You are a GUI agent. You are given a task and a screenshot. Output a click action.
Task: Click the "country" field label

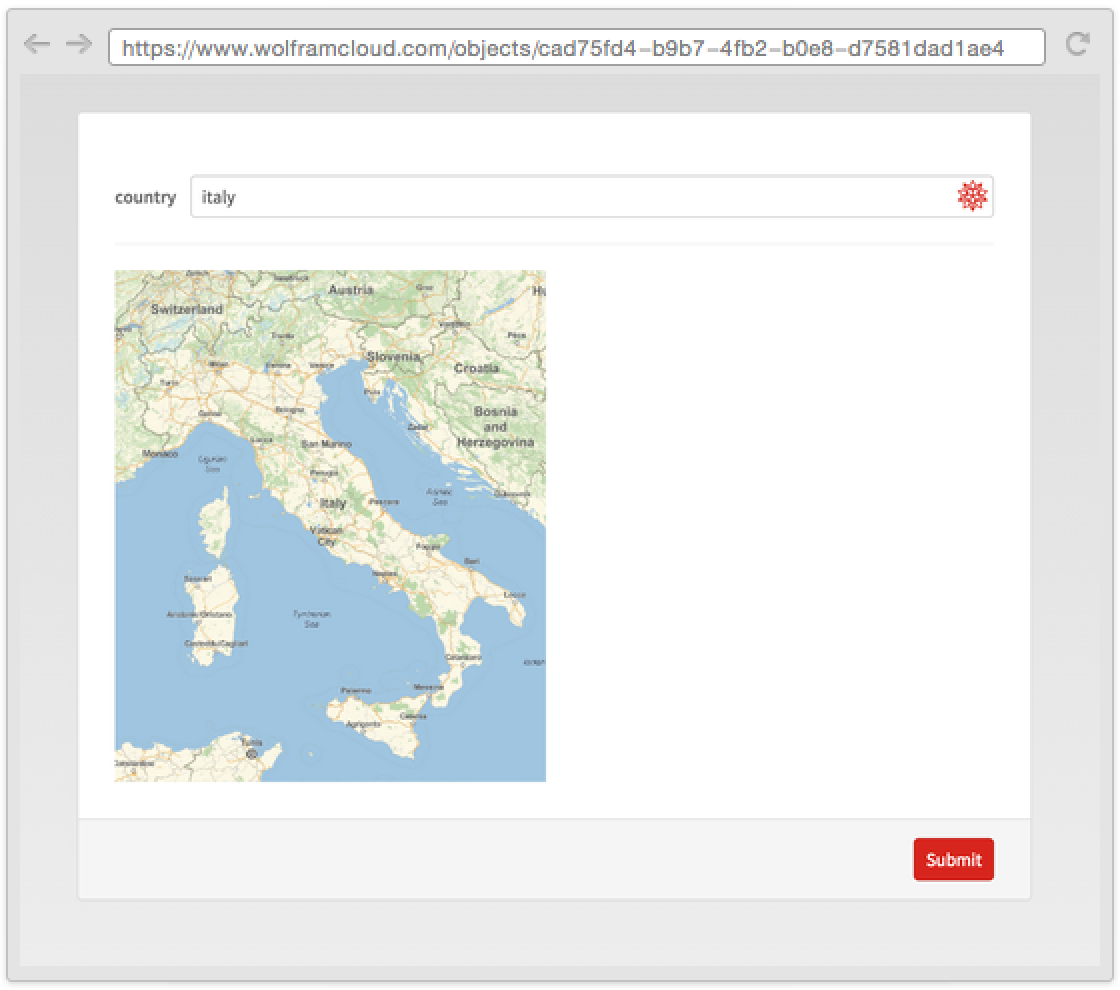(x=145, y=197)
